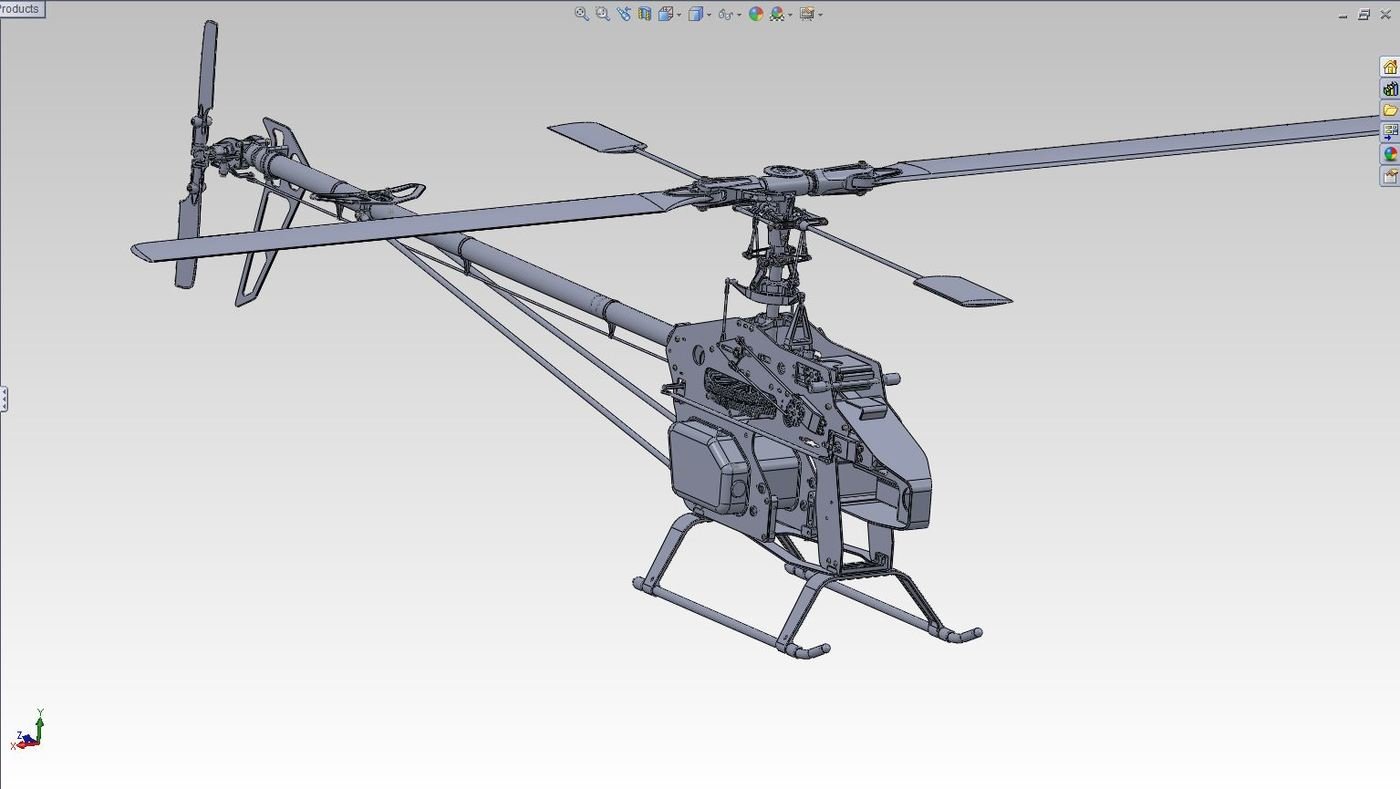1400x789 pixels.
Task: Toggle the Section View tool
Action: tap(645, 14)
